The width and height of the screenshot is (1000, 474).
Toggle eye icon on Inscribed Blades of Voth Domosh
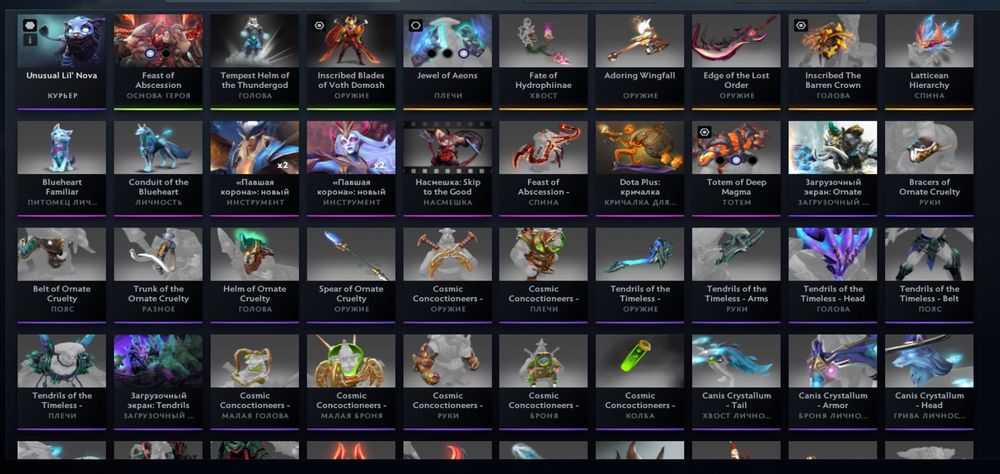pos(319,26)
